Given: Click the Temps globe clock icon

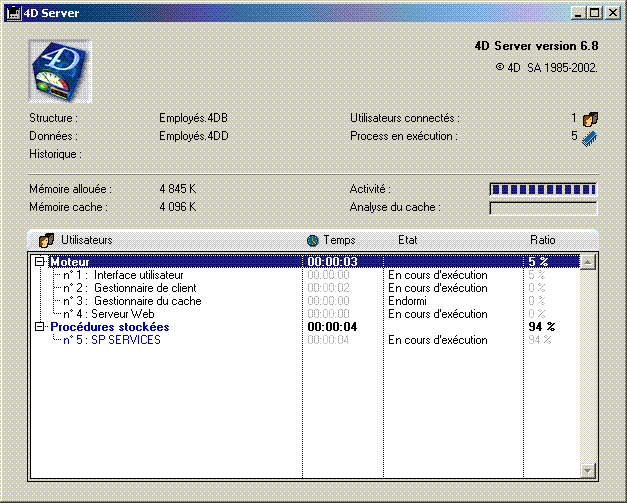Looking at the screenshot, I should coord(313,240).
